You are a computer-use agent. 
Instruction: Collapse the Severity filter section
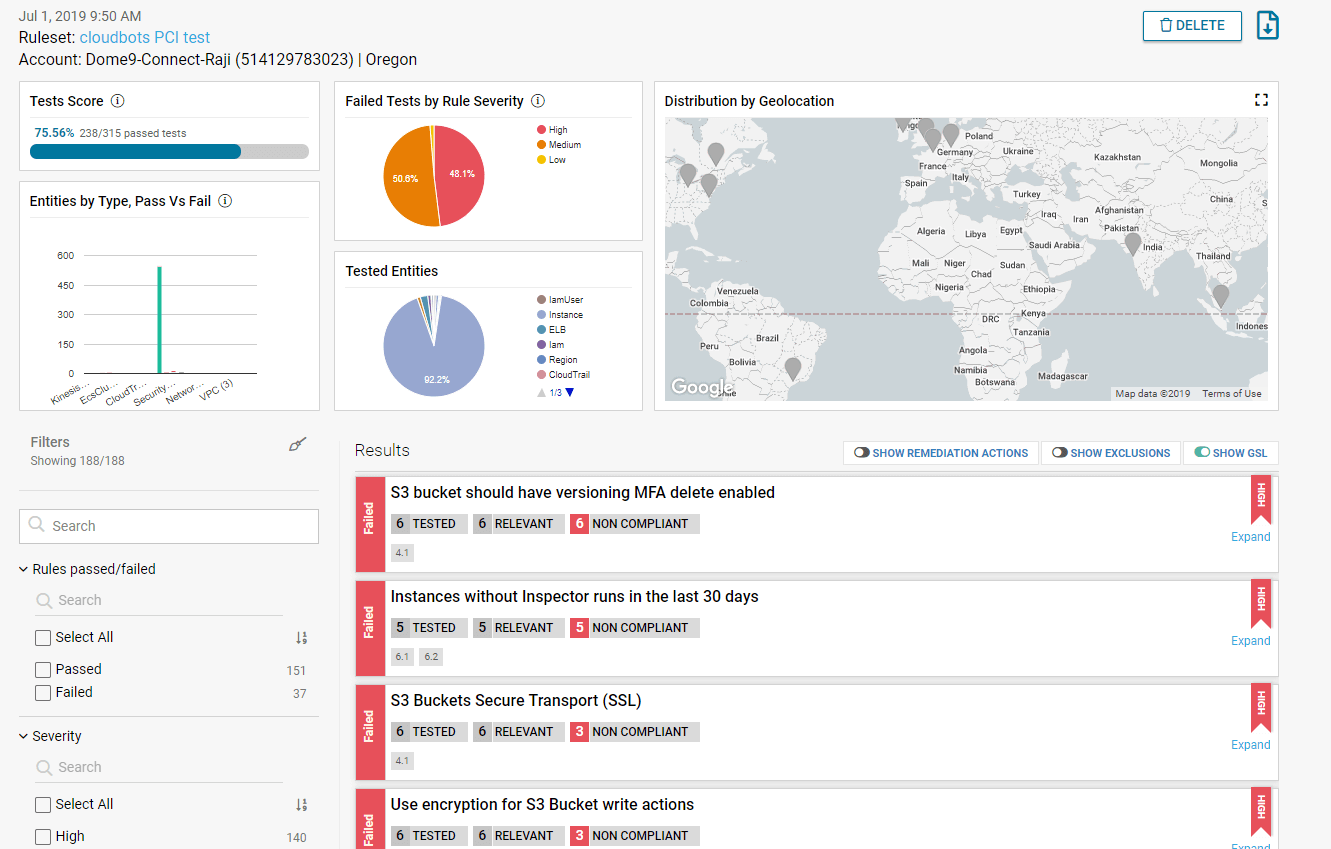[x=24, y=736]
